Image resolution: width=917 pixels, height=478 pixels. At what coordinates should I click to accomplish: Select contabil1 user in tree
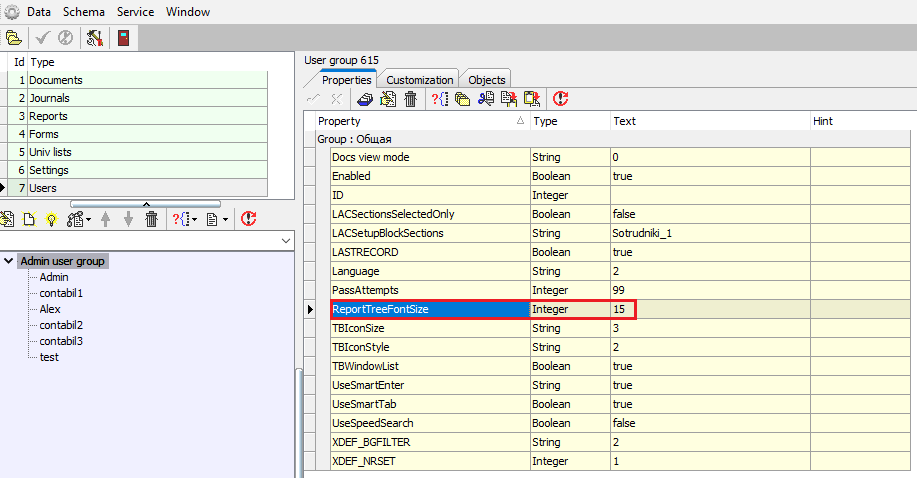61,293
